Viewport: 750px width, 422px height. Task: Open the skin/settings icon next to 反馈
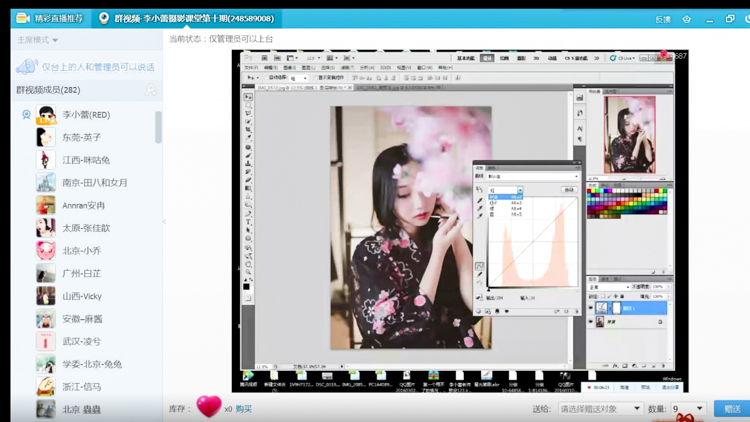tap(686, 19)
